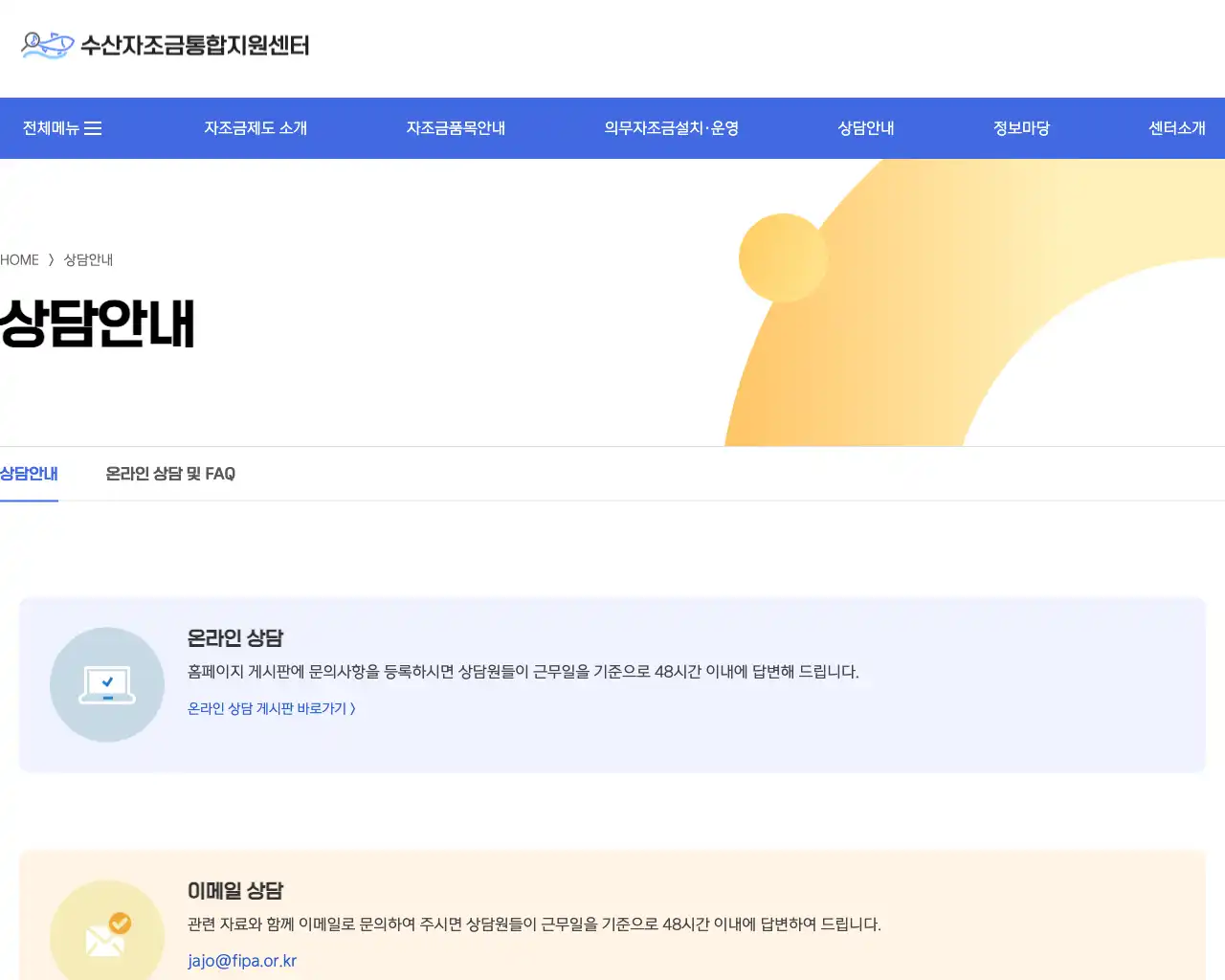1225x980 pixels.
Task: Click the breadcrumb chevron after HOME
Action: coord(50,259)
